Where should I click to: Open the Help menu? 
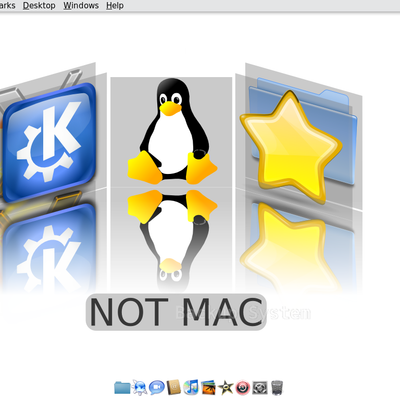click(x=115, y=6)
